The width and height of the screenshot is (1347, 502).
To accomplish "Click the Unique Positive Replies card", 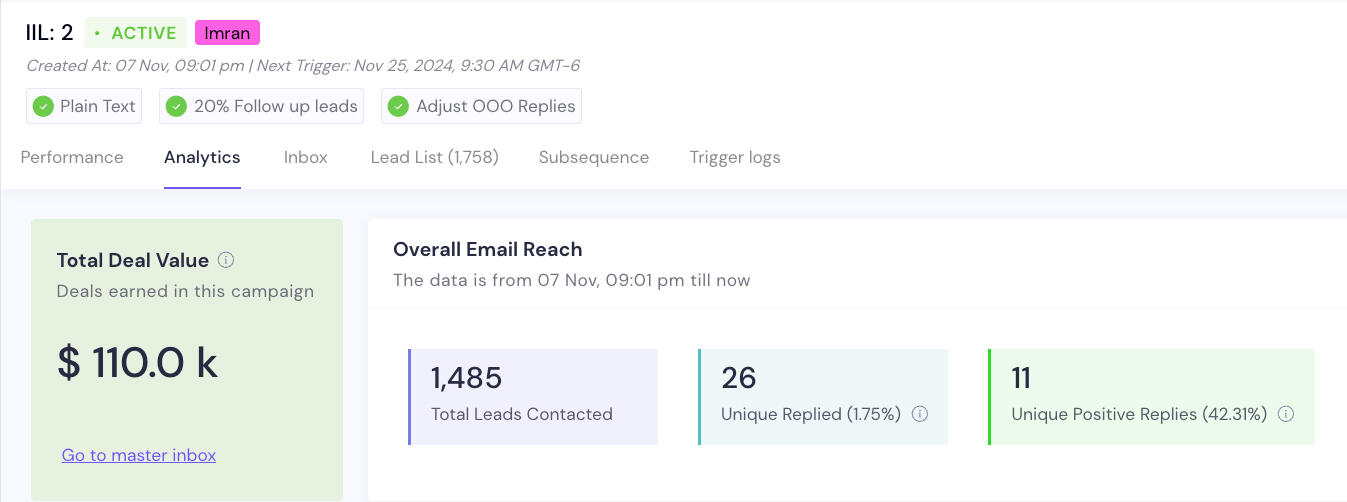I will (1150, 396).
